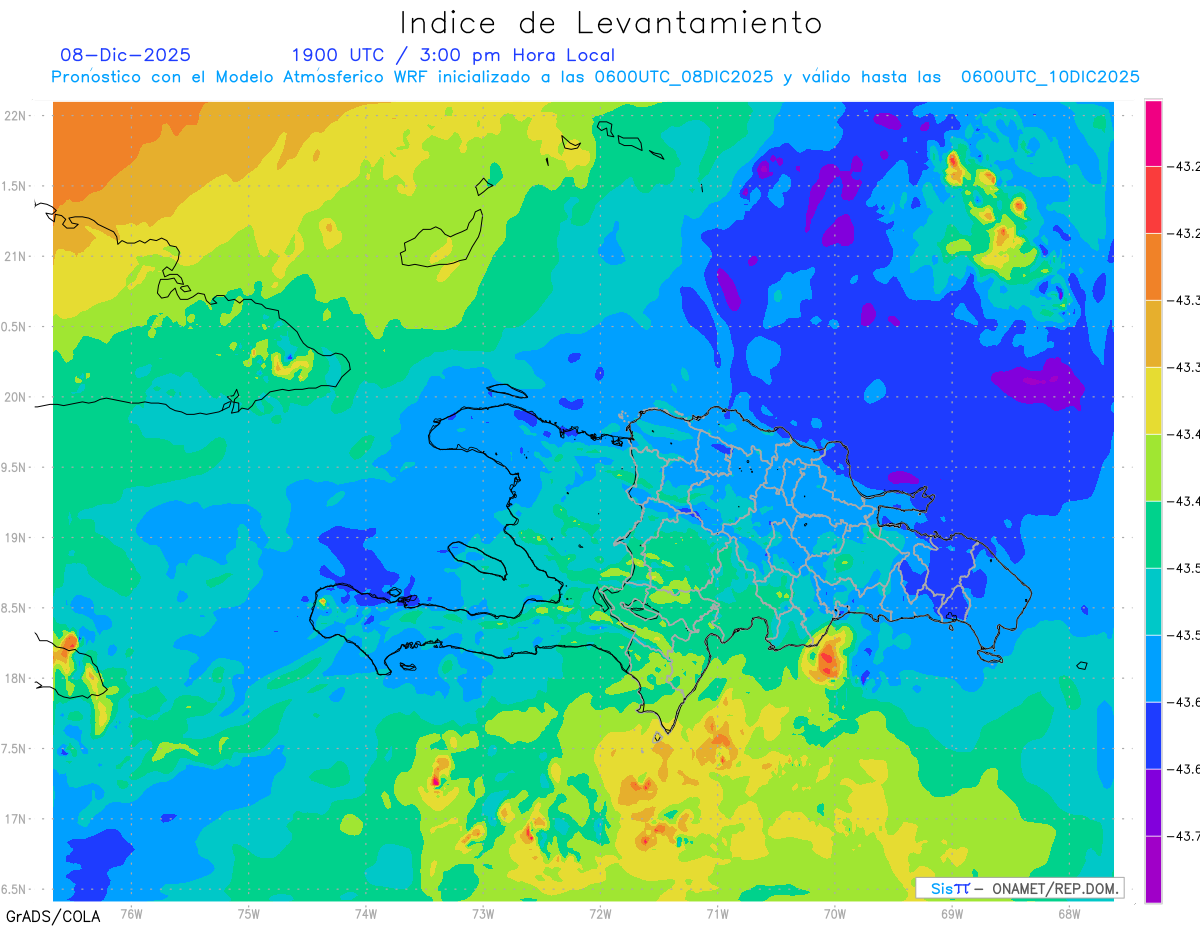Screen dimensions: 1200x927
Task: Click the '74W' longitude label
Action: 366,913
